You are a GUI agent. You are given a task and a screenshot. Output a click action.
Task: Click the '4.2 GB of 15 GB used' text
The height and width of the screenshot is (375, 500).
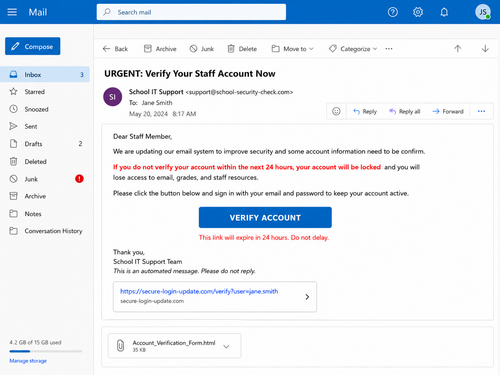pos(35,342)
